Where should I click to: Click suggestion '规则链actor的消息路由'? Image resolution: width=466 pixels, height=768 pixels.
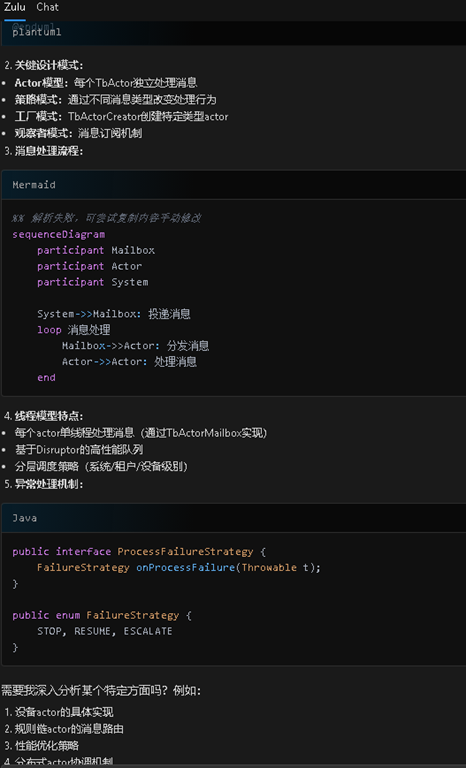tap(69, 729)
